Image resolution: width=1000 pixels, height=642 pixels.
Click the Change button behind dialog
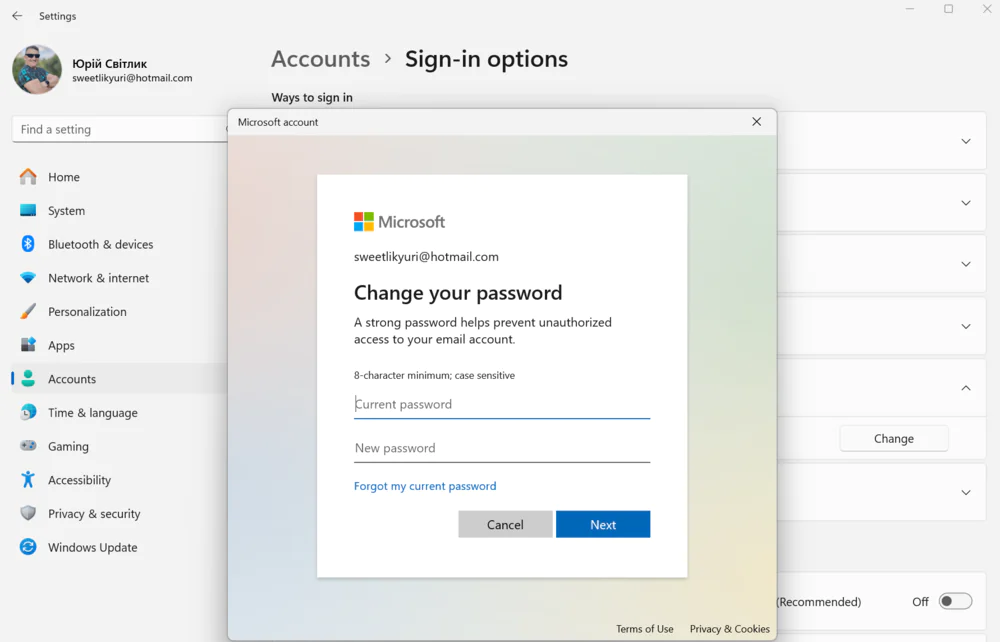893,439
